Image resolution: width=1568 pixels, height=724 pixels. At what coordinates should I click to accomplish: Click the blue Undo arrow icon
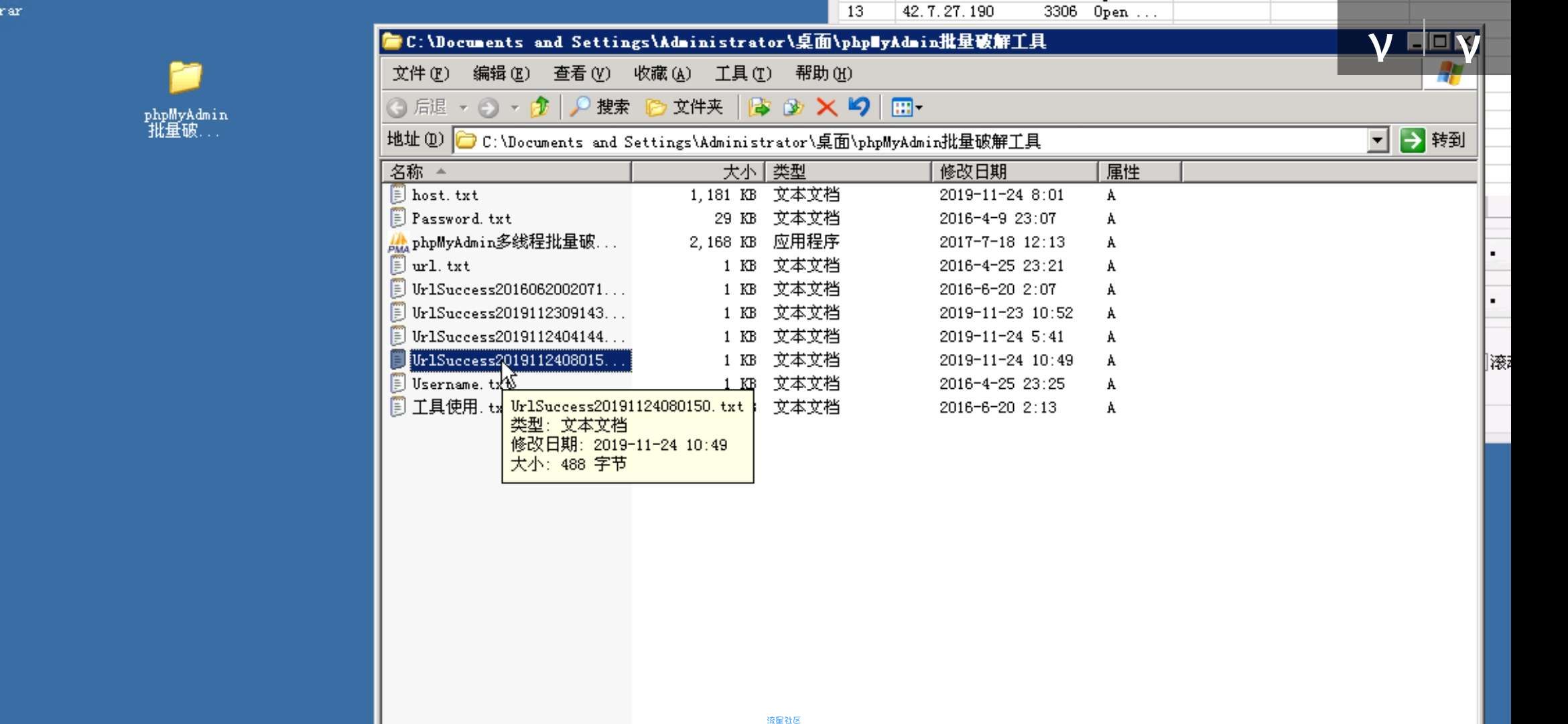[859, 107]
